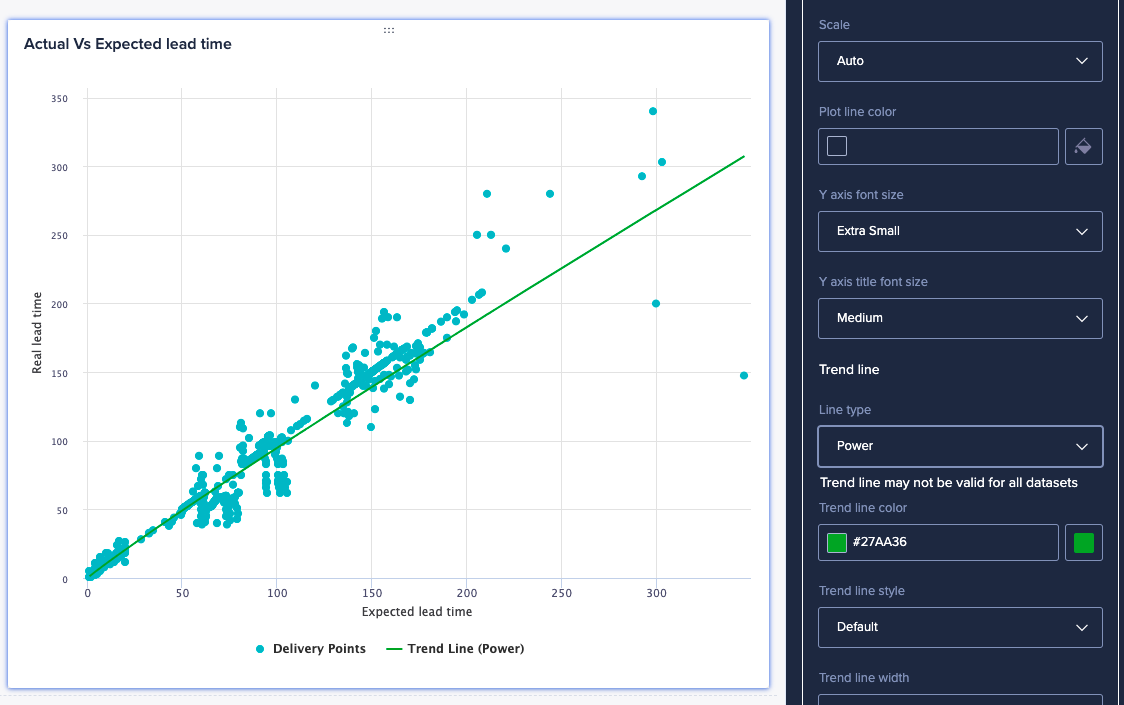Toggle the Delivery Points legend series

[310, 649]
